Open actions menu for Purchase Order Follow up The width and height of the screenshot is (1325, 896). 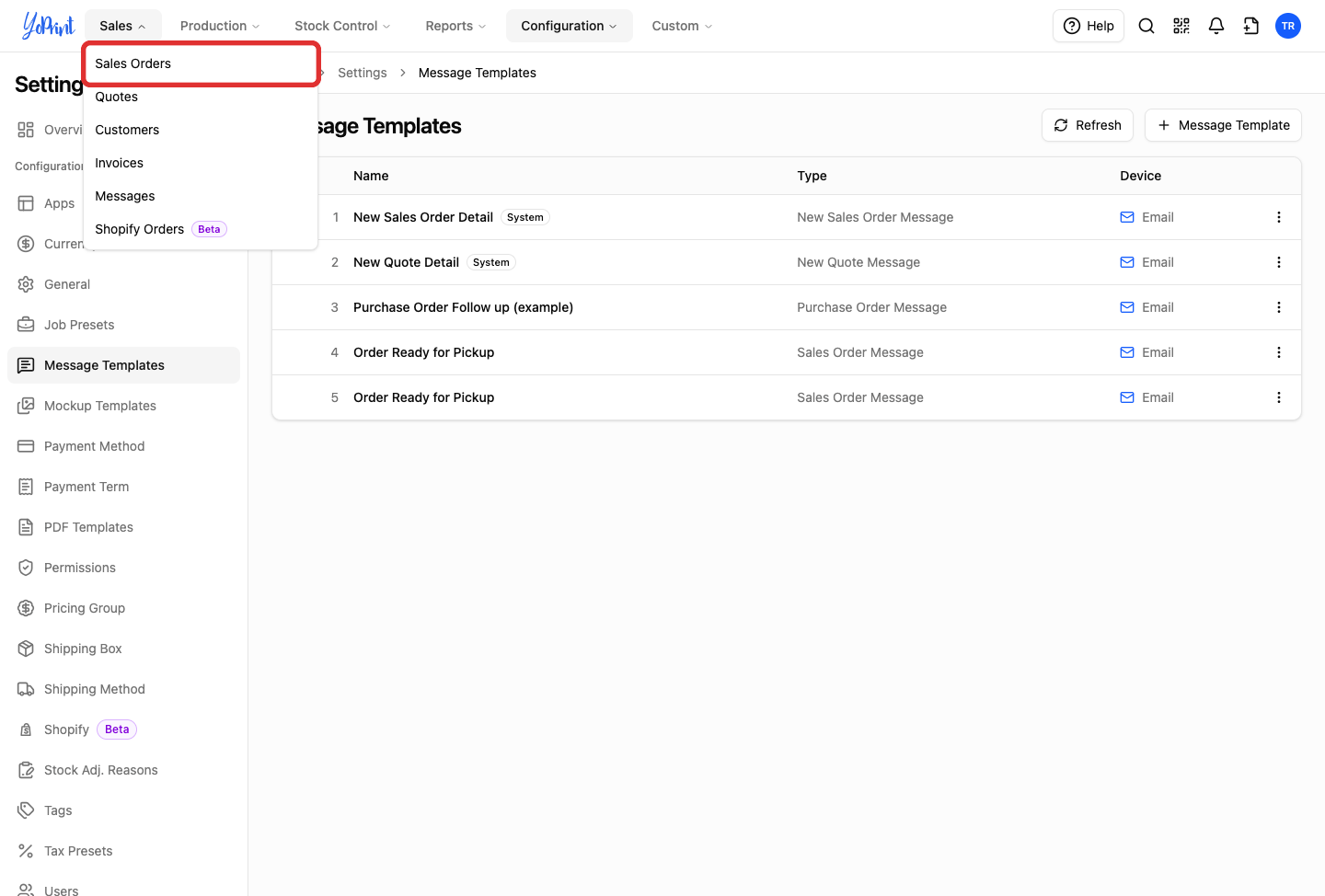coord(1279,307)
